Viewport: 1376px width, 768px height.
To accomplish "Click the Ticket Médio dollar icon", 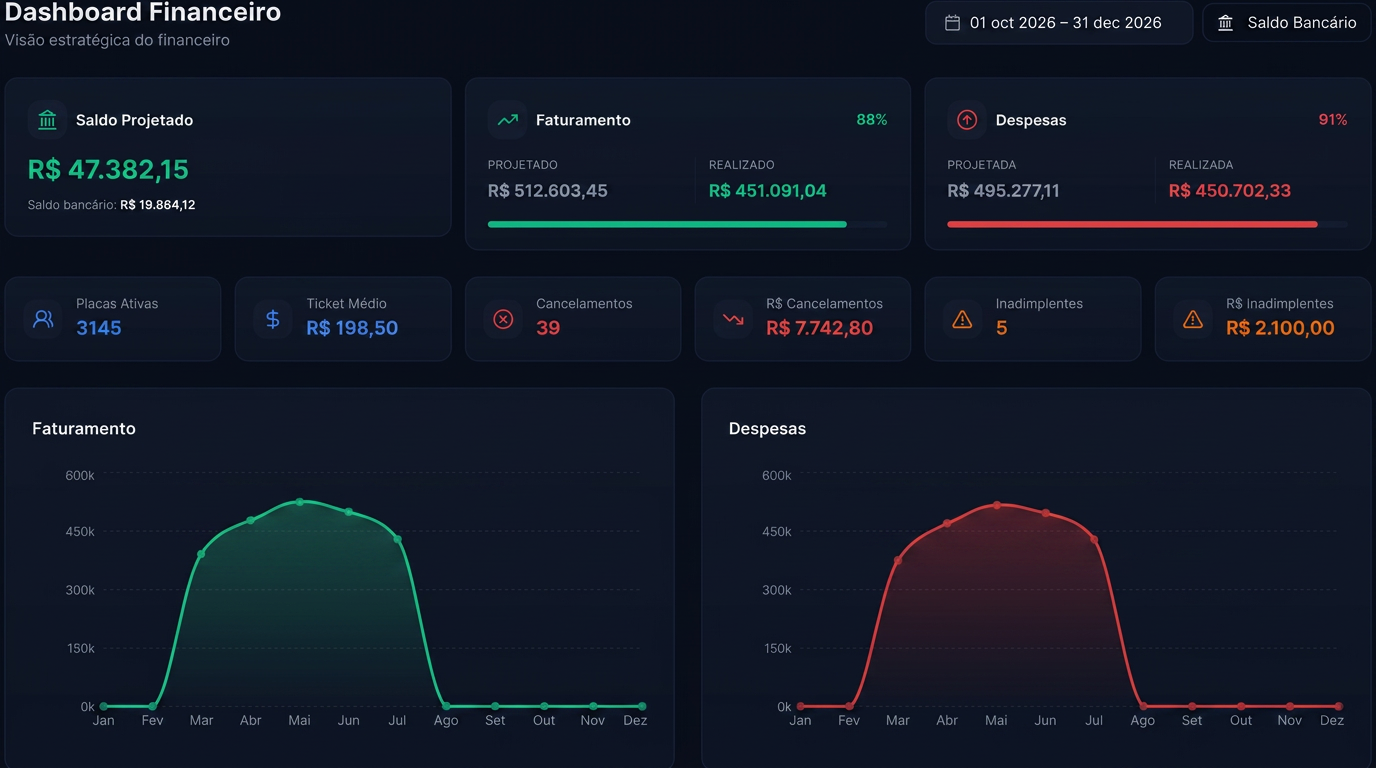I will point(273,319).
